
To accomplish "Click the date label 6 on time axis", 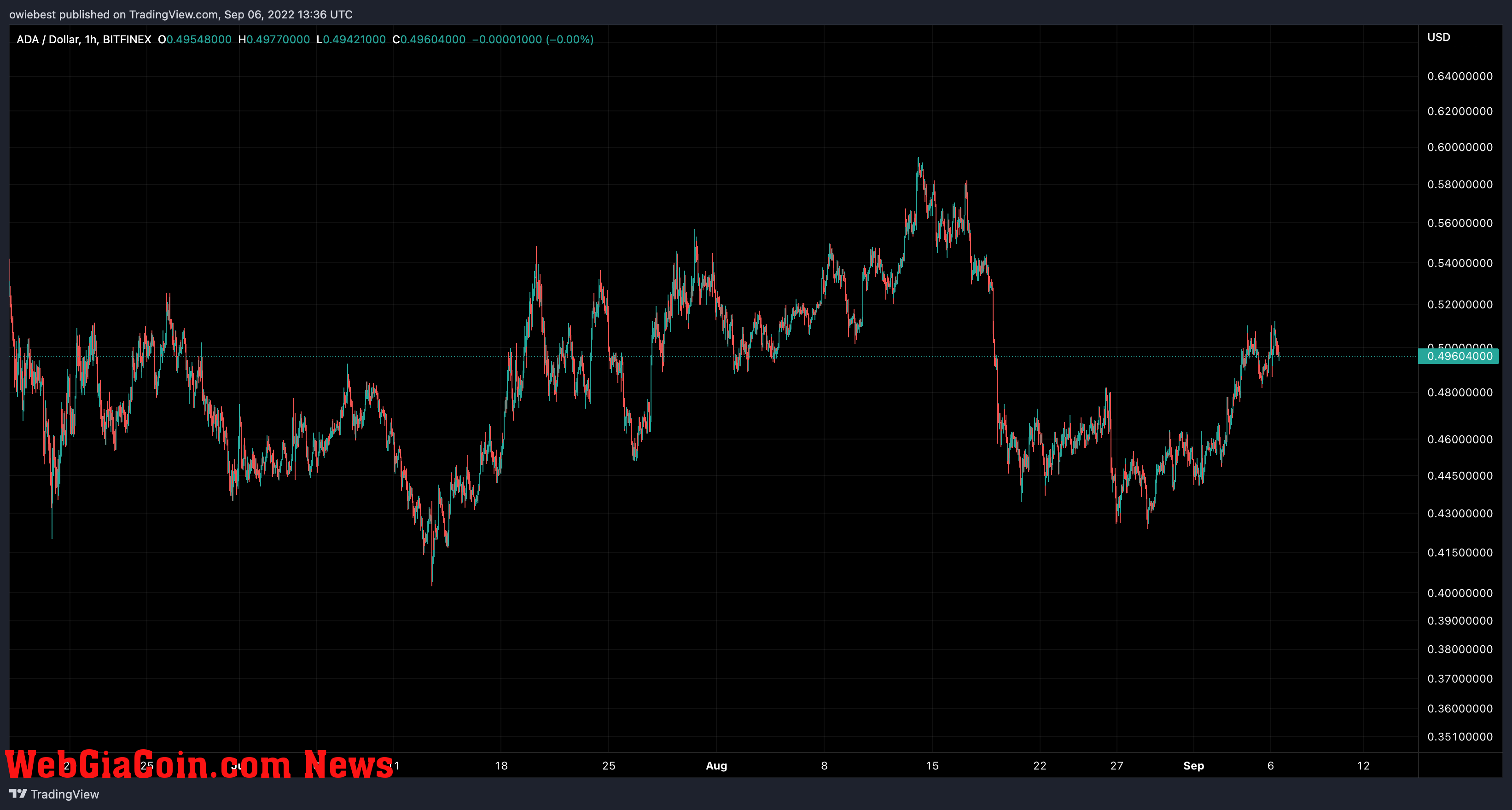I will (1271, 765).
